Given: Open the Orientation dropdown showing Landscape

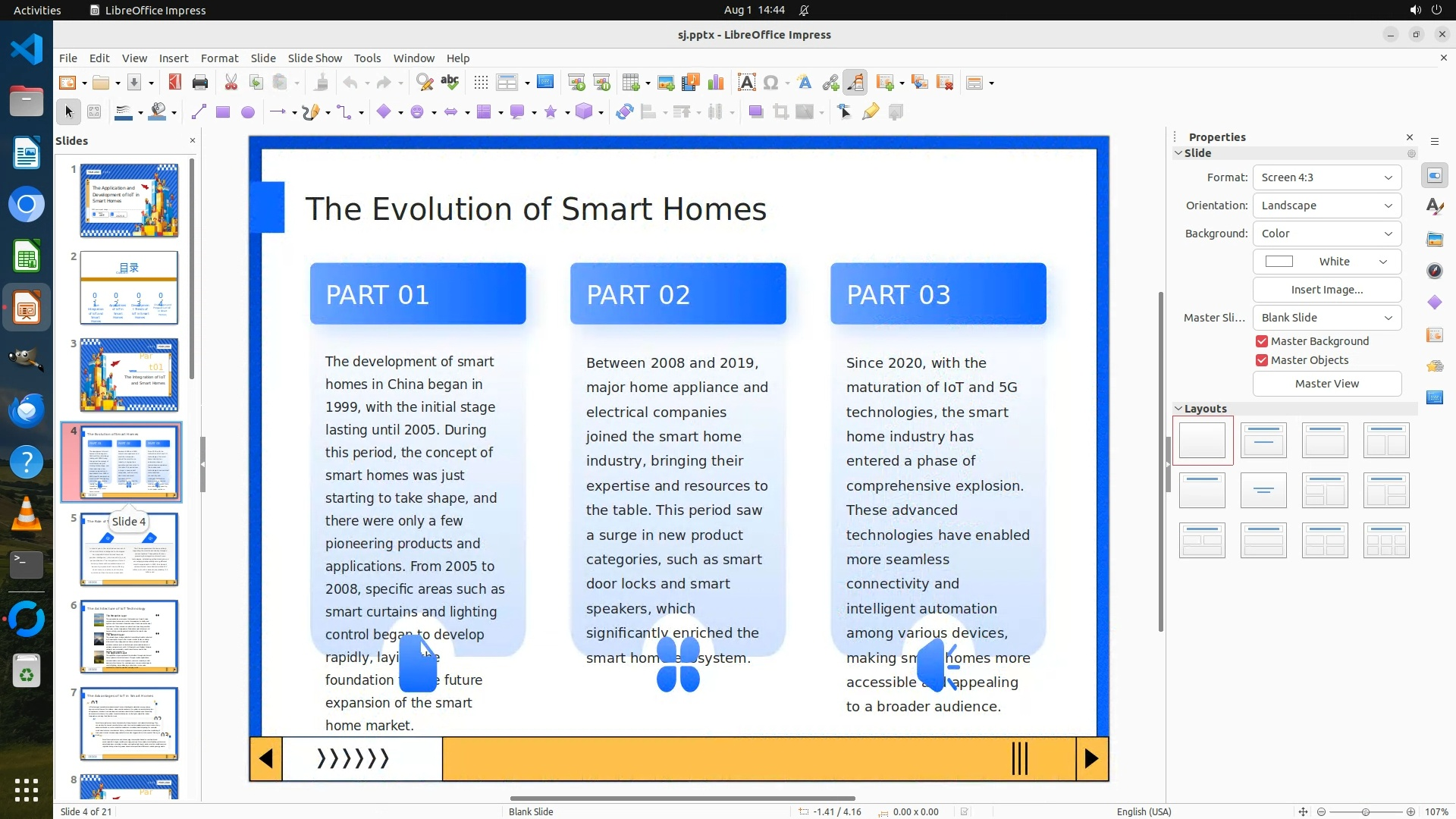Looking at the screenshot, I should click(x=1326, y=206).
